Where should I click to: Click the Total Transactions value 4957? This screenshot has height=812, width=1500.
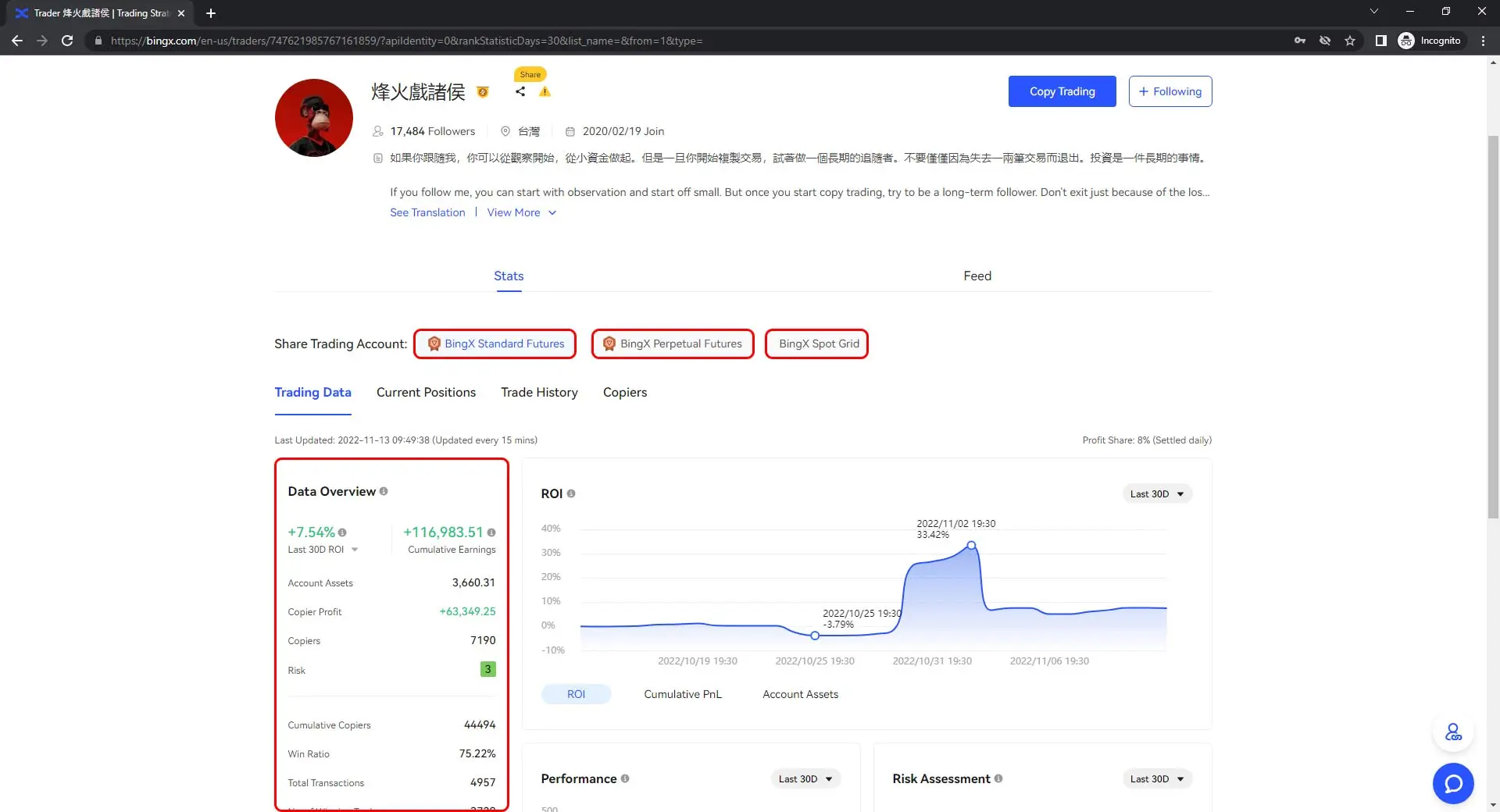(483, 782)
